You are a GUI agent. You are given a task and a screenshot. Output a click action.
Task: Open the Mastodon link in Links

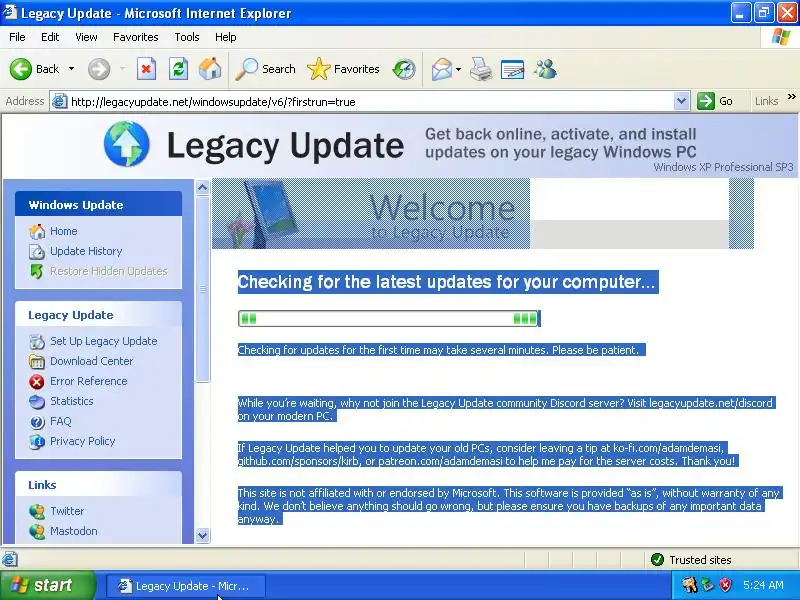(74, 531)
